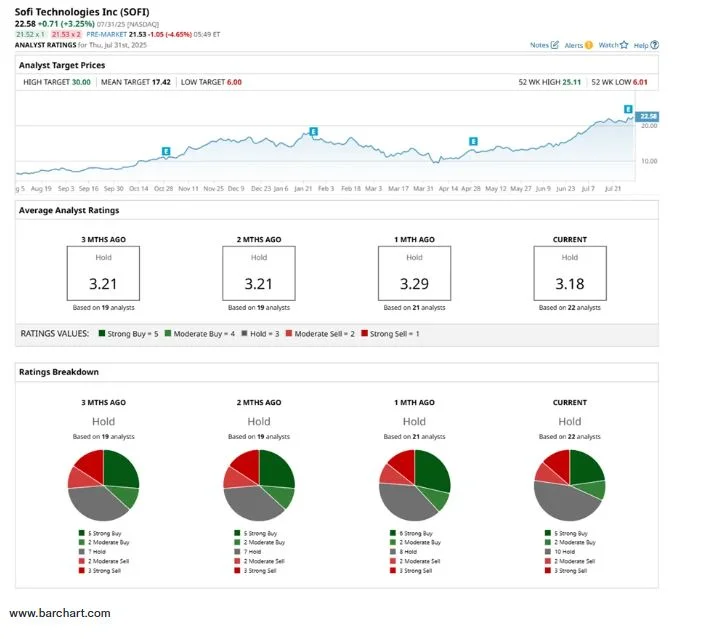Add SOFI to watchlist with star icon
Image resolution: width=714 pixels, height=639 pixels.
click(x=624, y=45)
